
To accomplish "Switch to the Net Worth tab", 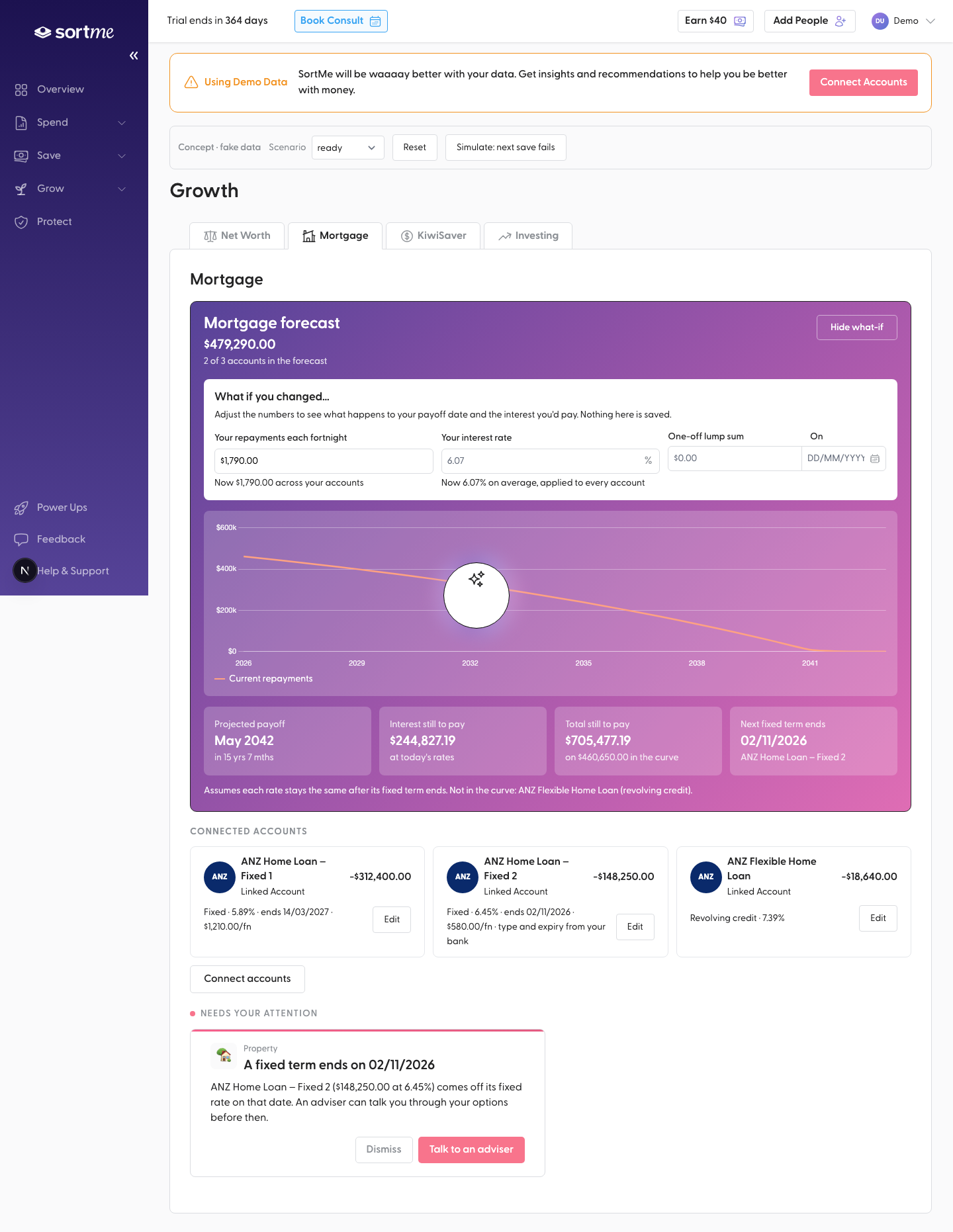I will click(x=237, y=236).
